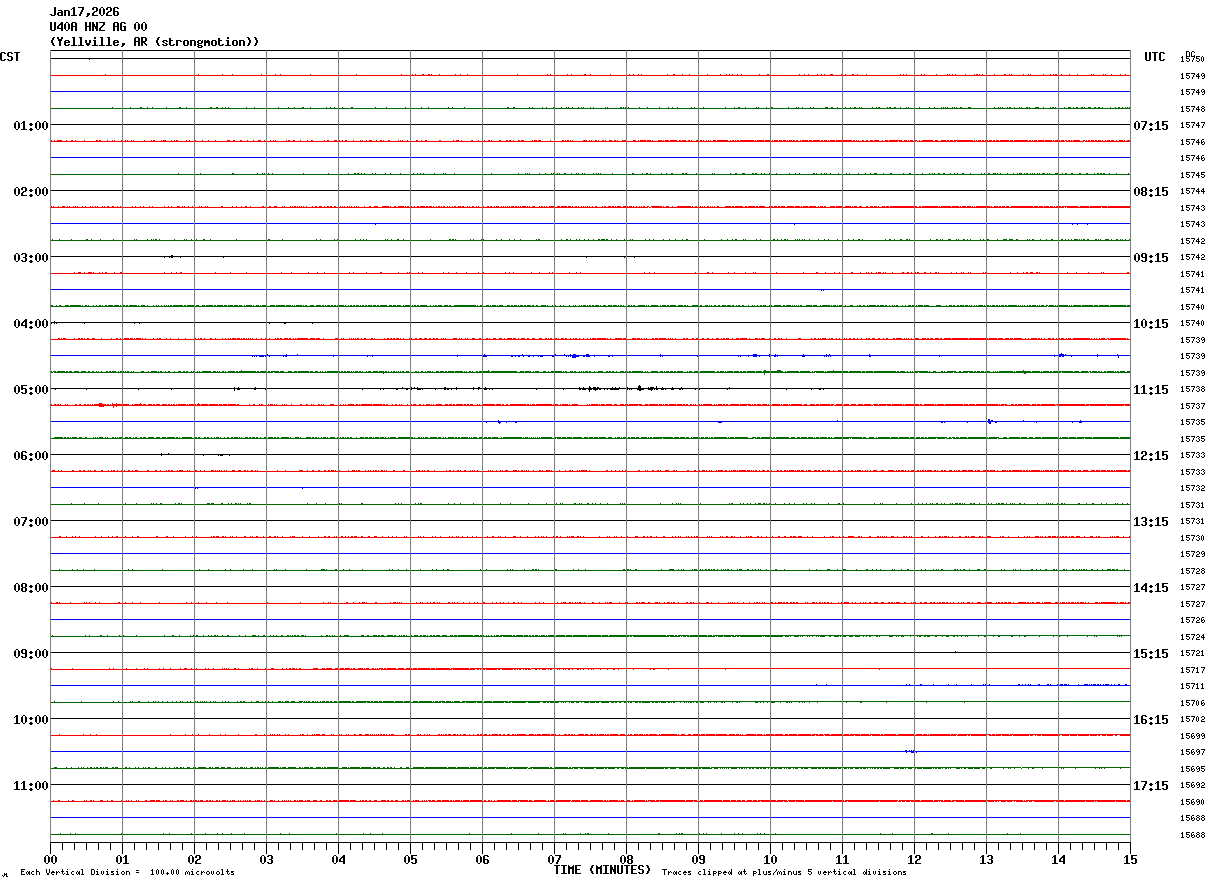Click the "17:15" UTC time label

(x=1151, y=786)
